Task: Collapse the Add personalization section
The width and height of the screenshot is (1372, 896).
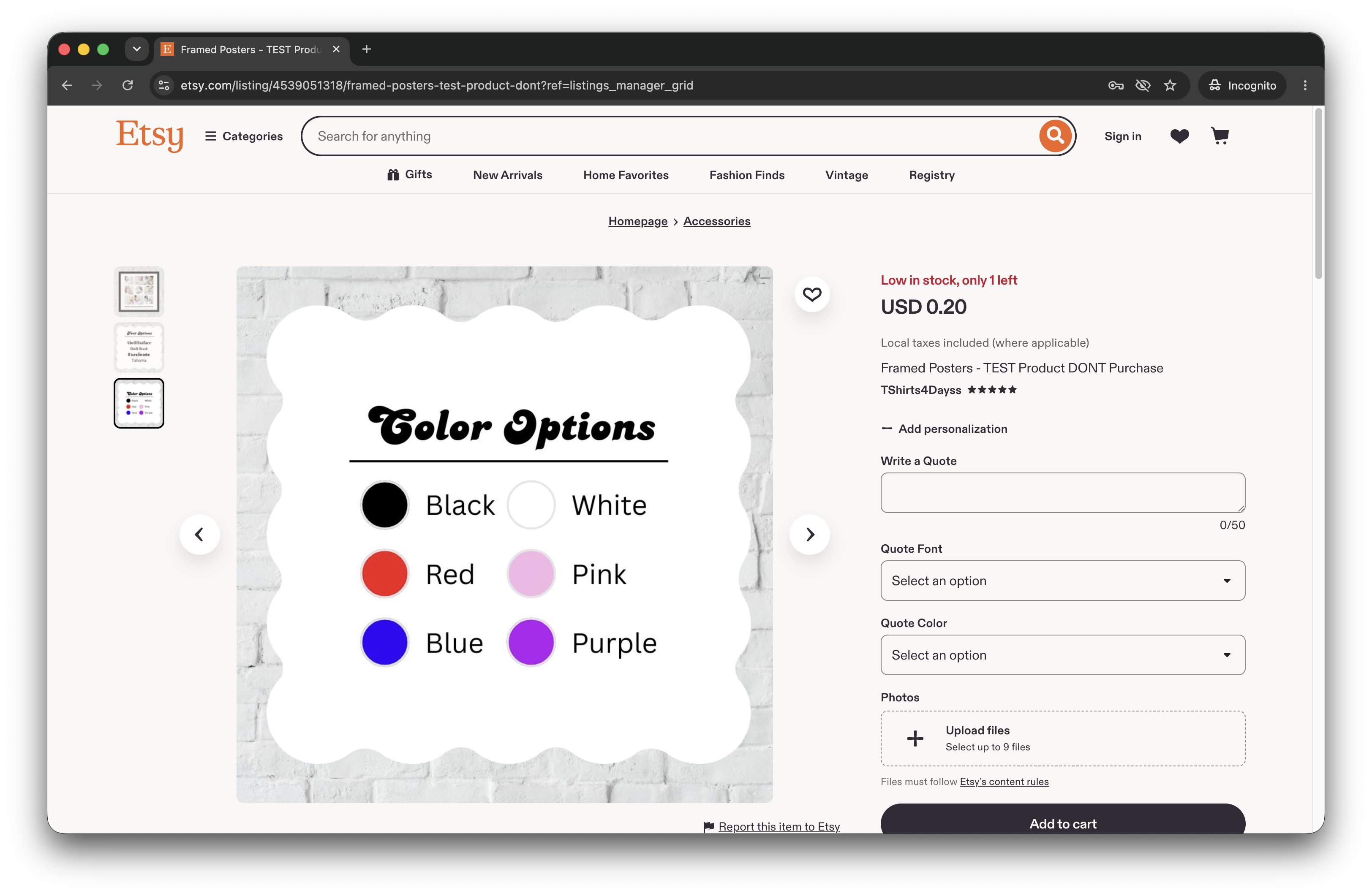Action: 944,429
